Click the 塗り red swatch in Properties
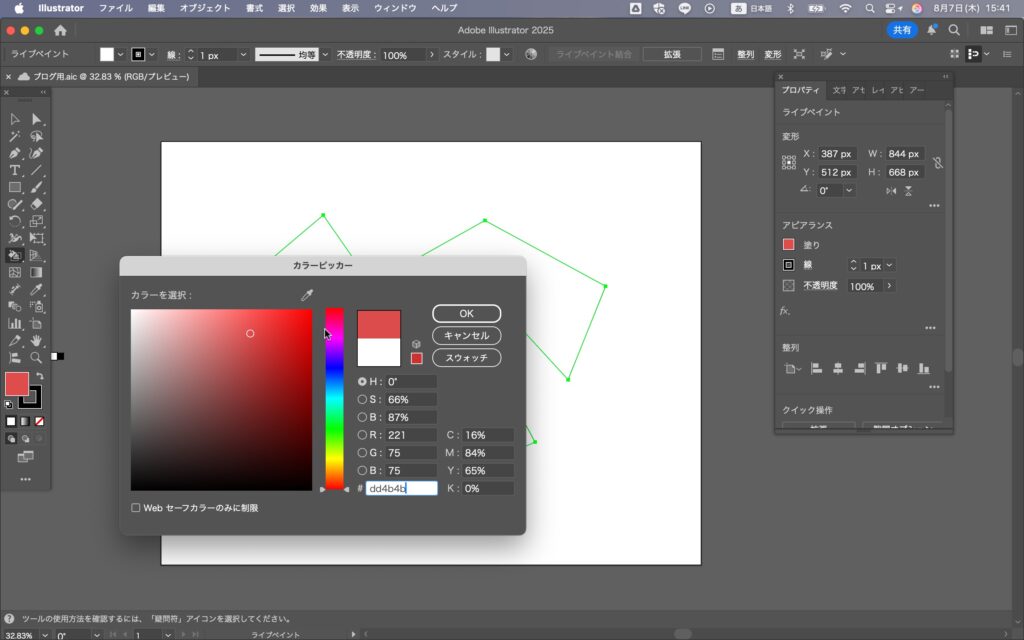This screenshot has height=640, width=1024. (x=789, y=244)
